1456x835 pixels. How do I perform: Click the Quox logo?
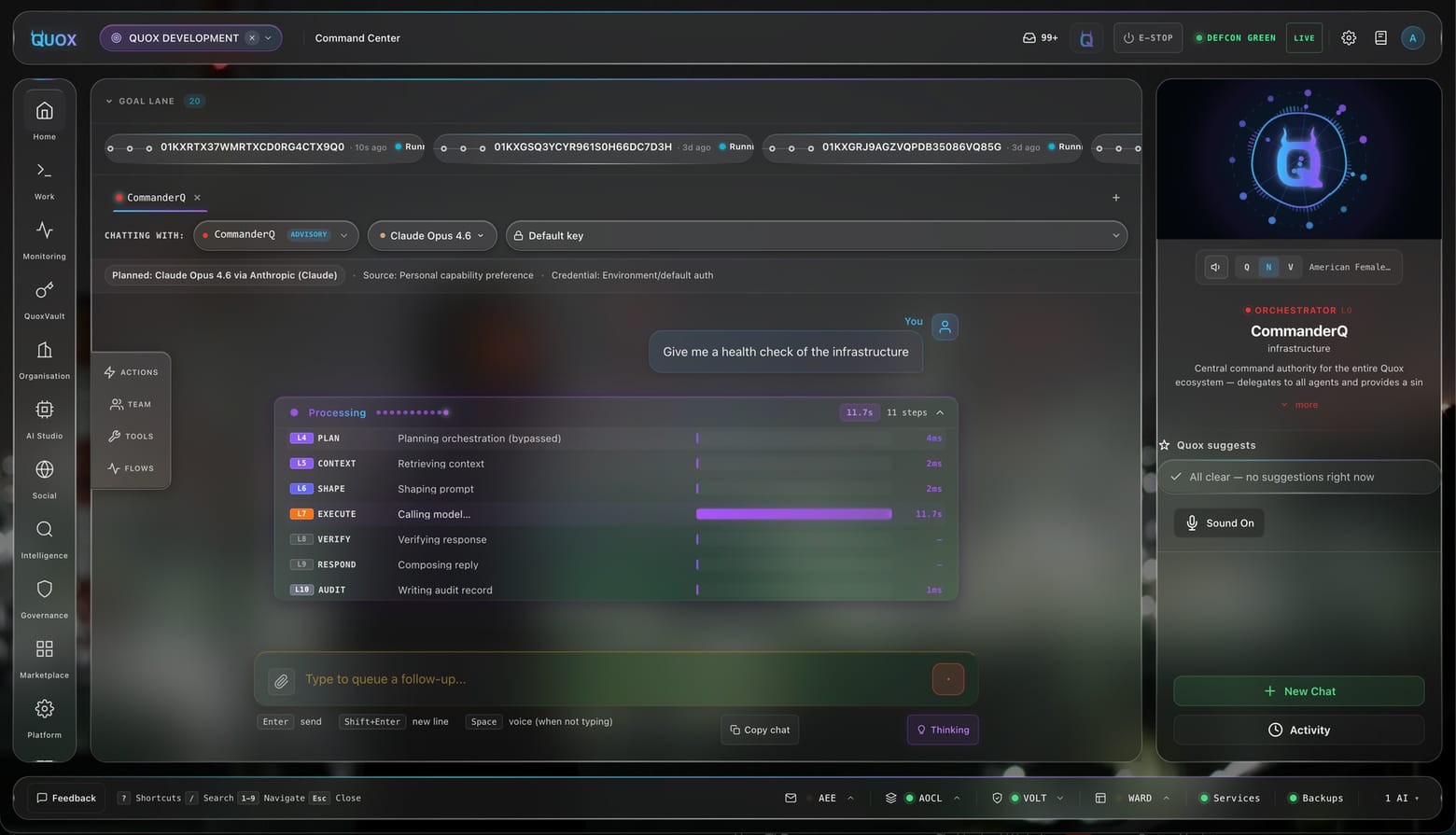tap(53, 38)
